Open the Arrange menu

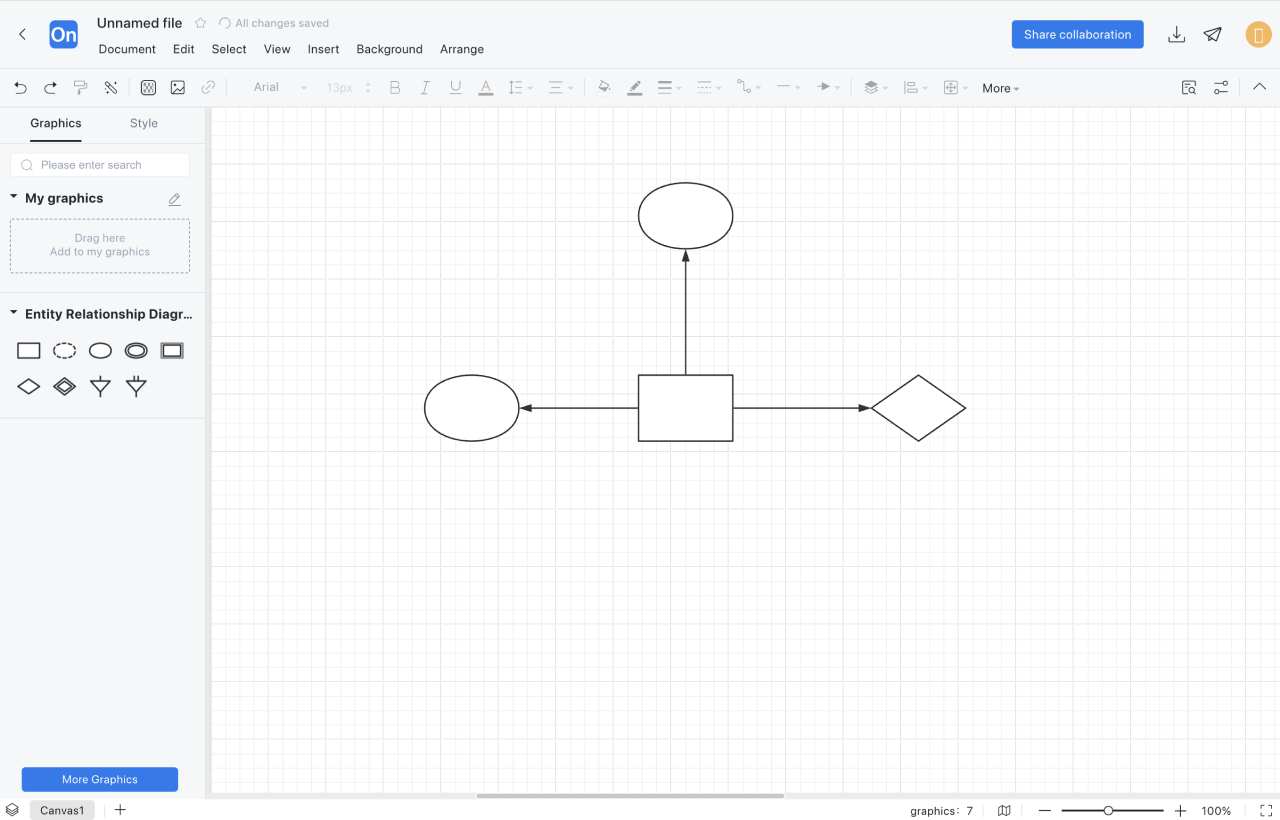coord(462,49)
